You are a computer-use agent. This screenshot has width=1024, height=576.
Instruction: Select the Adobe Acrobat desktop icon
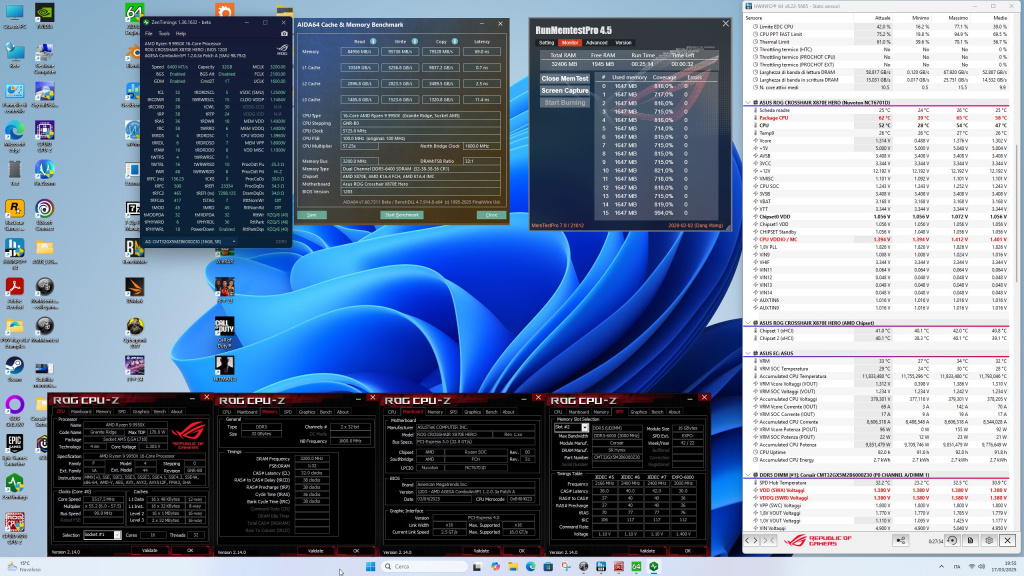click(x=14, y=293)
